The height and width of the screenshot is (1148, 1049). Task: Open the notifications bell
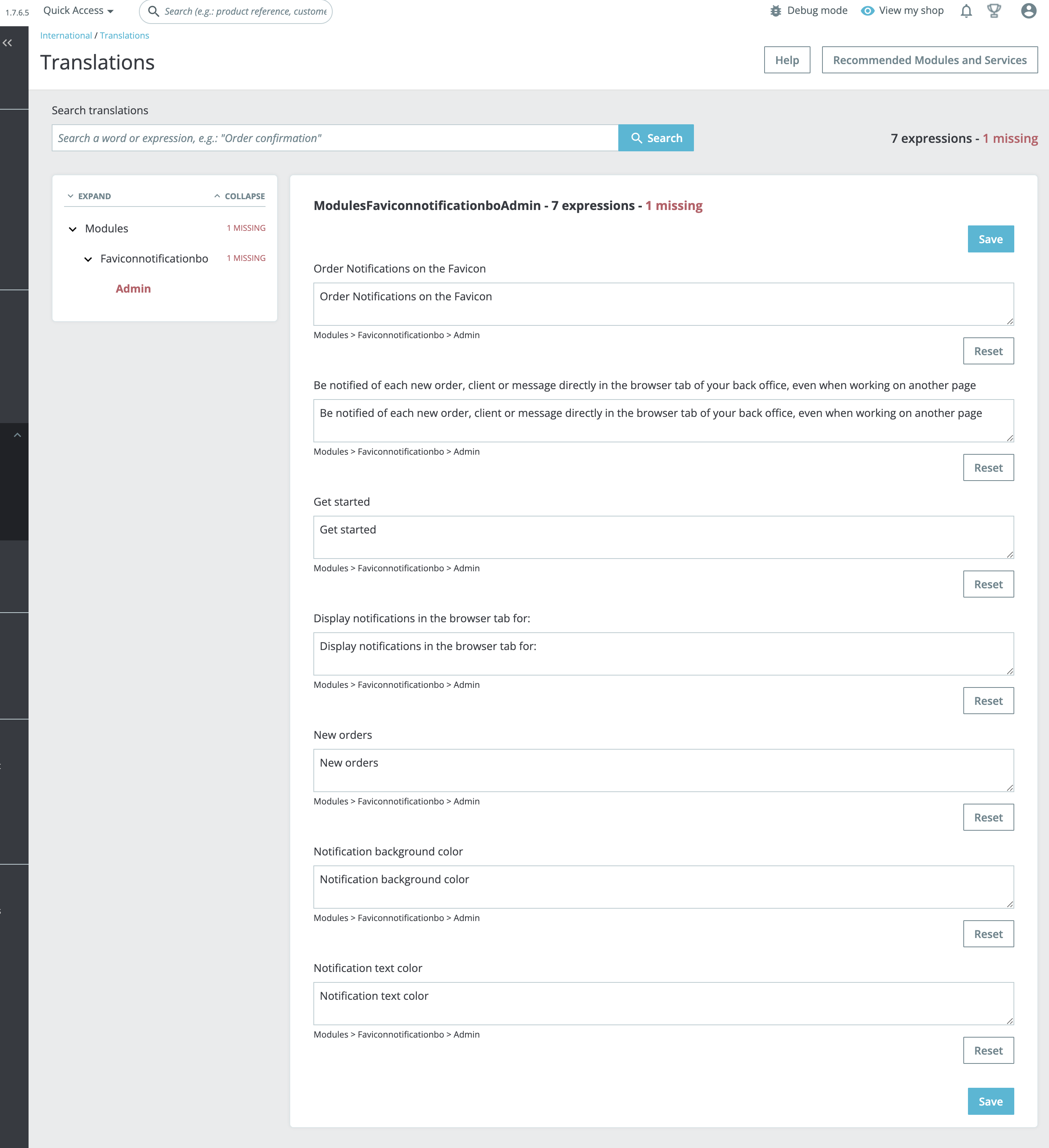pos(966,11)
